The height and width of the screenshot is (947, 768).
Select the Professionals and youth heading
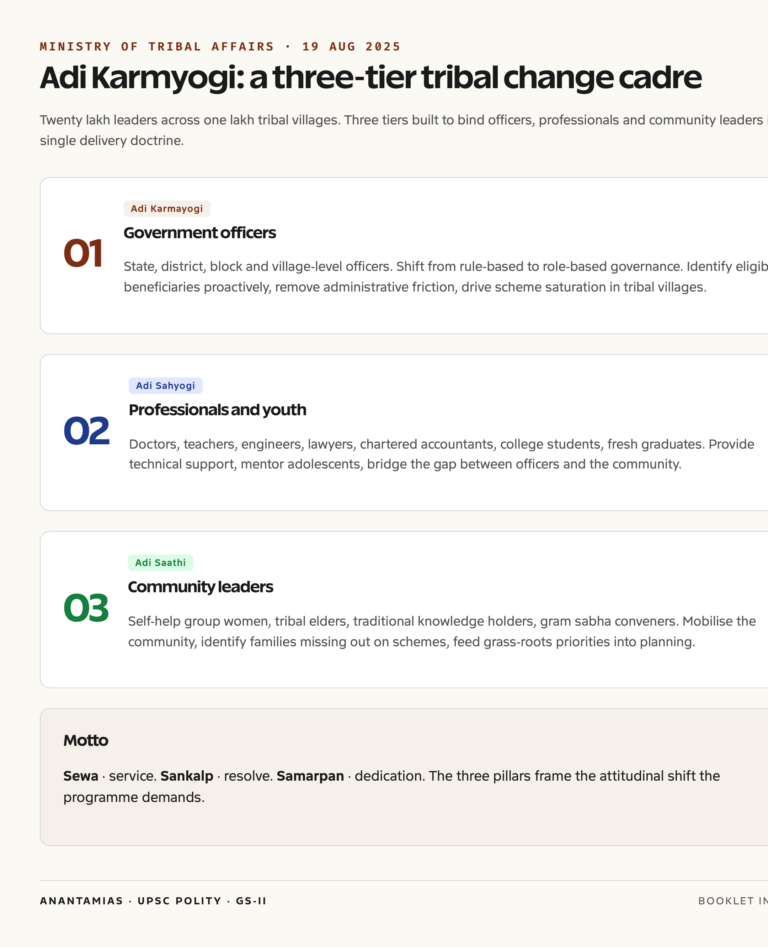coord(217,409)
